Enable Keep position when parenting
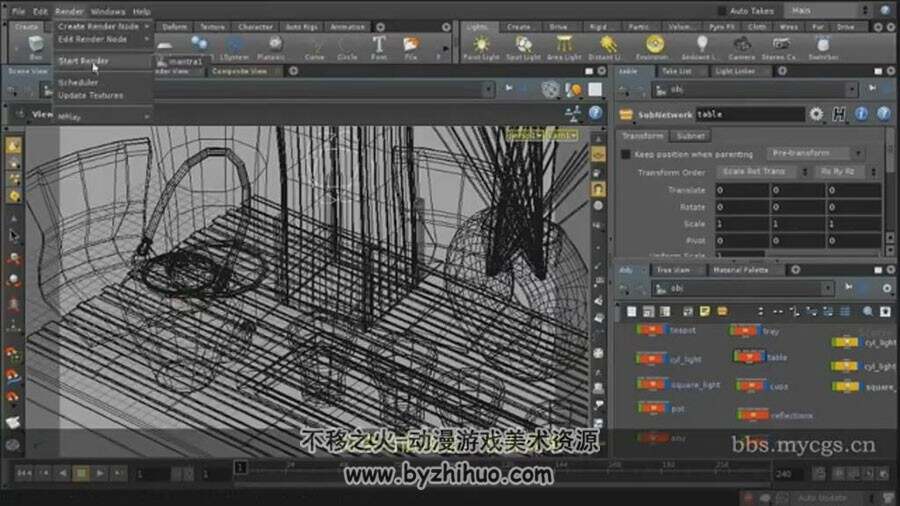 coord(626,154)
